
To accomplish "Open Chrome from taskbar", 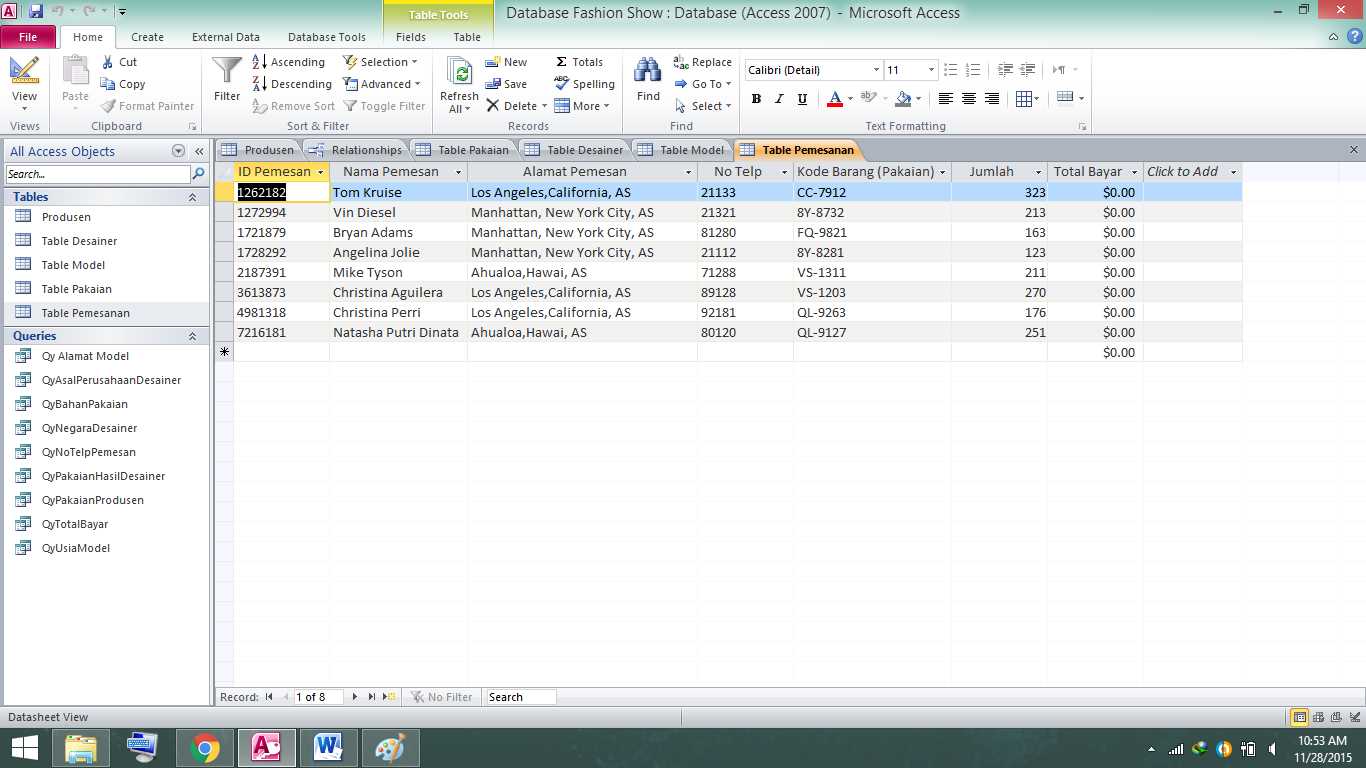I will (x=205, y=748).
